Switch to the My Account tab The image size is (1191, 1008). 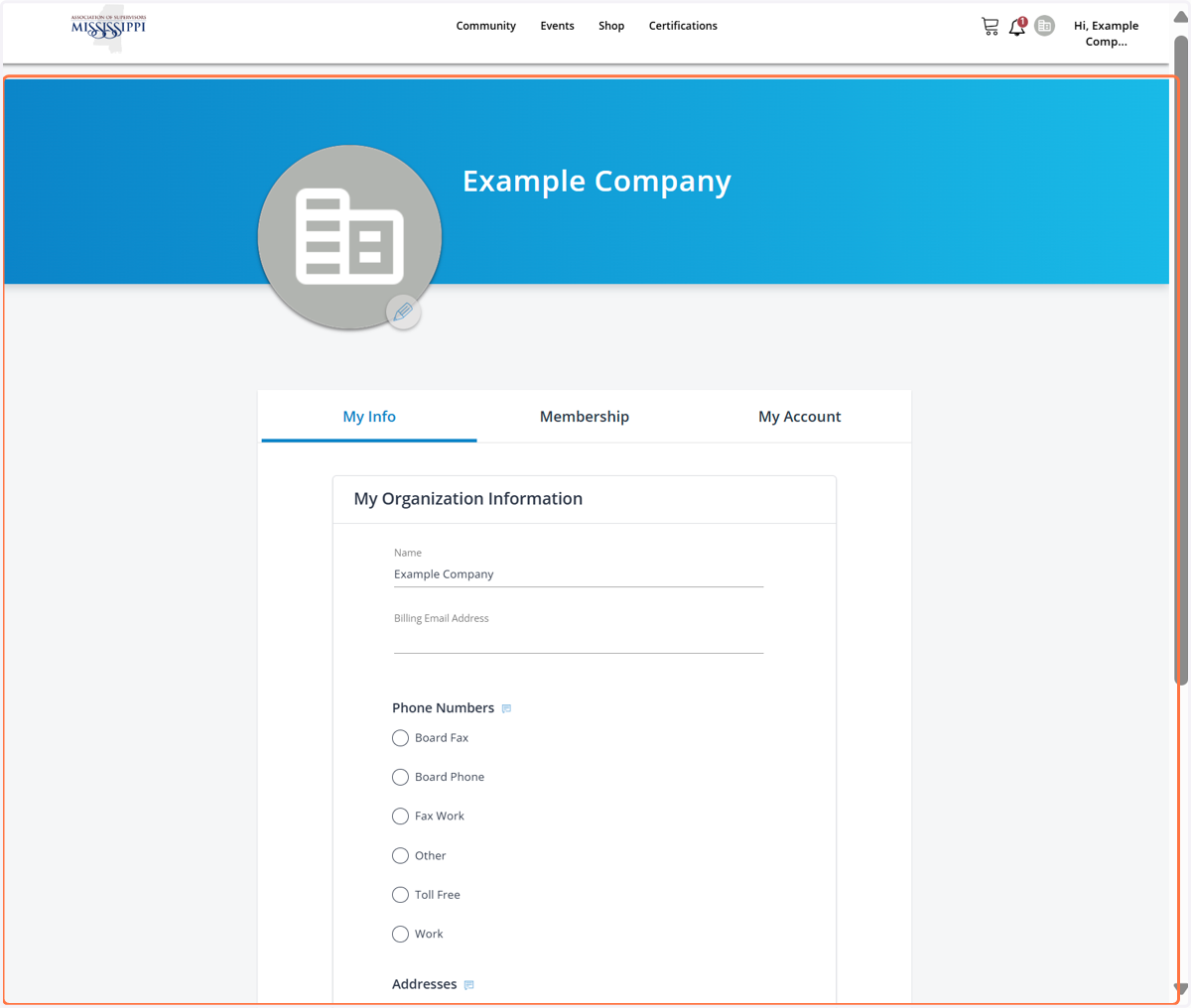(800, 417)
